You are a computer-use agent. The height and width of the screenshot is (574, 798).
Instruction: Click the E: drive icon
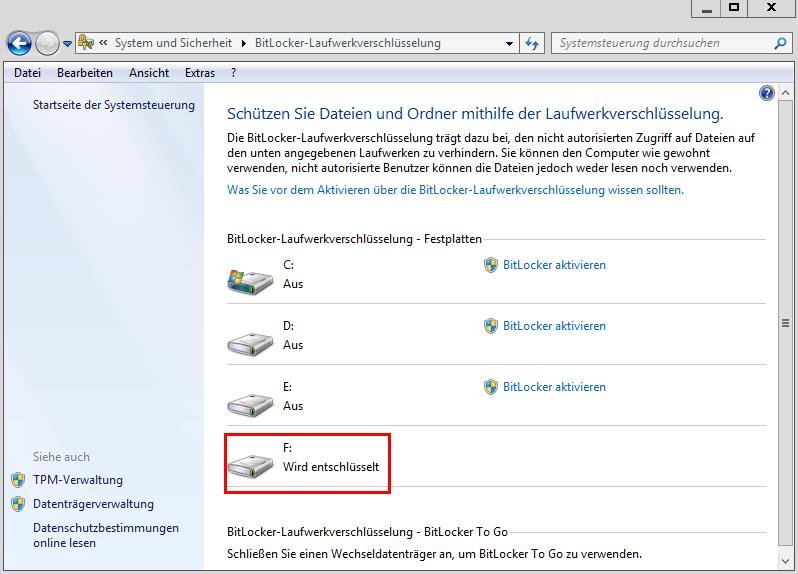250,405
